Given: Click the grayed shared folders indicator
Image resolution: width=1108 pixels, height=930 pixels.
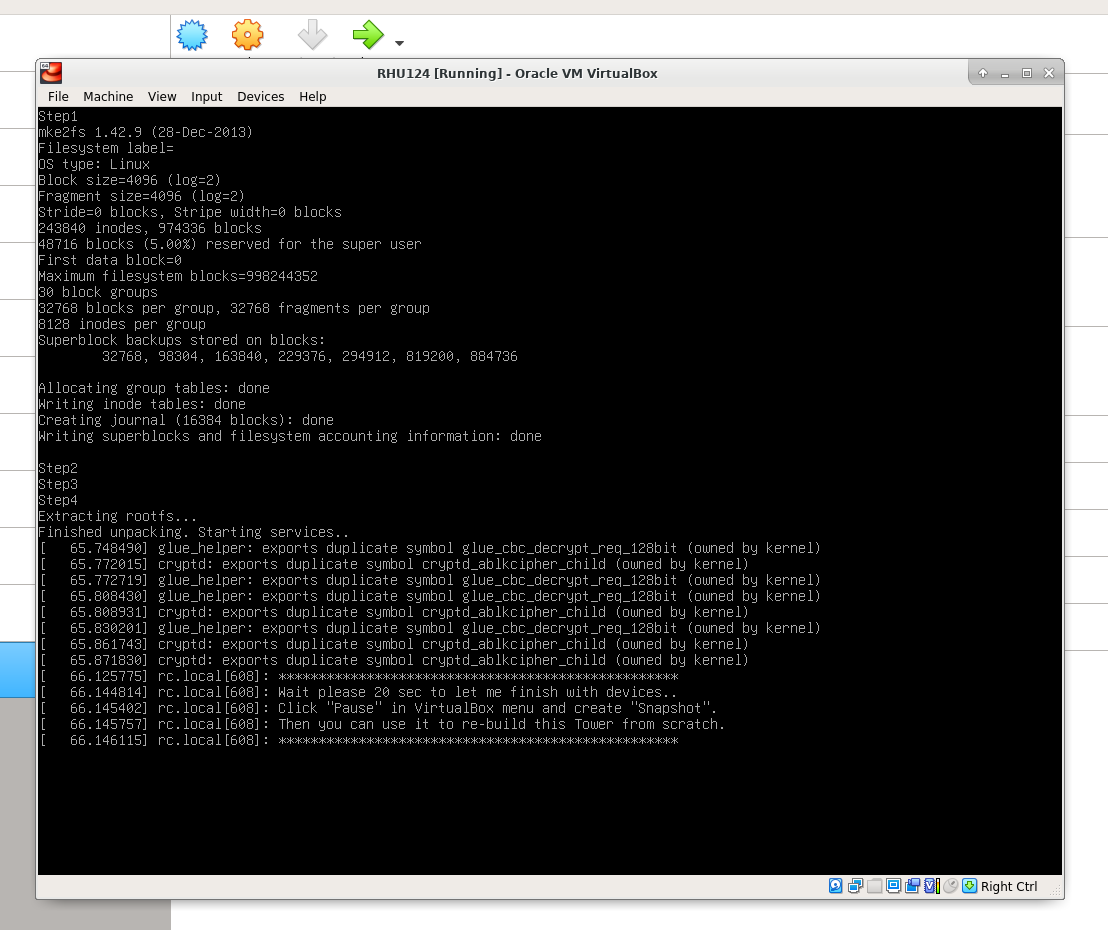Looking at the screenshot, I should pos(875,886).
